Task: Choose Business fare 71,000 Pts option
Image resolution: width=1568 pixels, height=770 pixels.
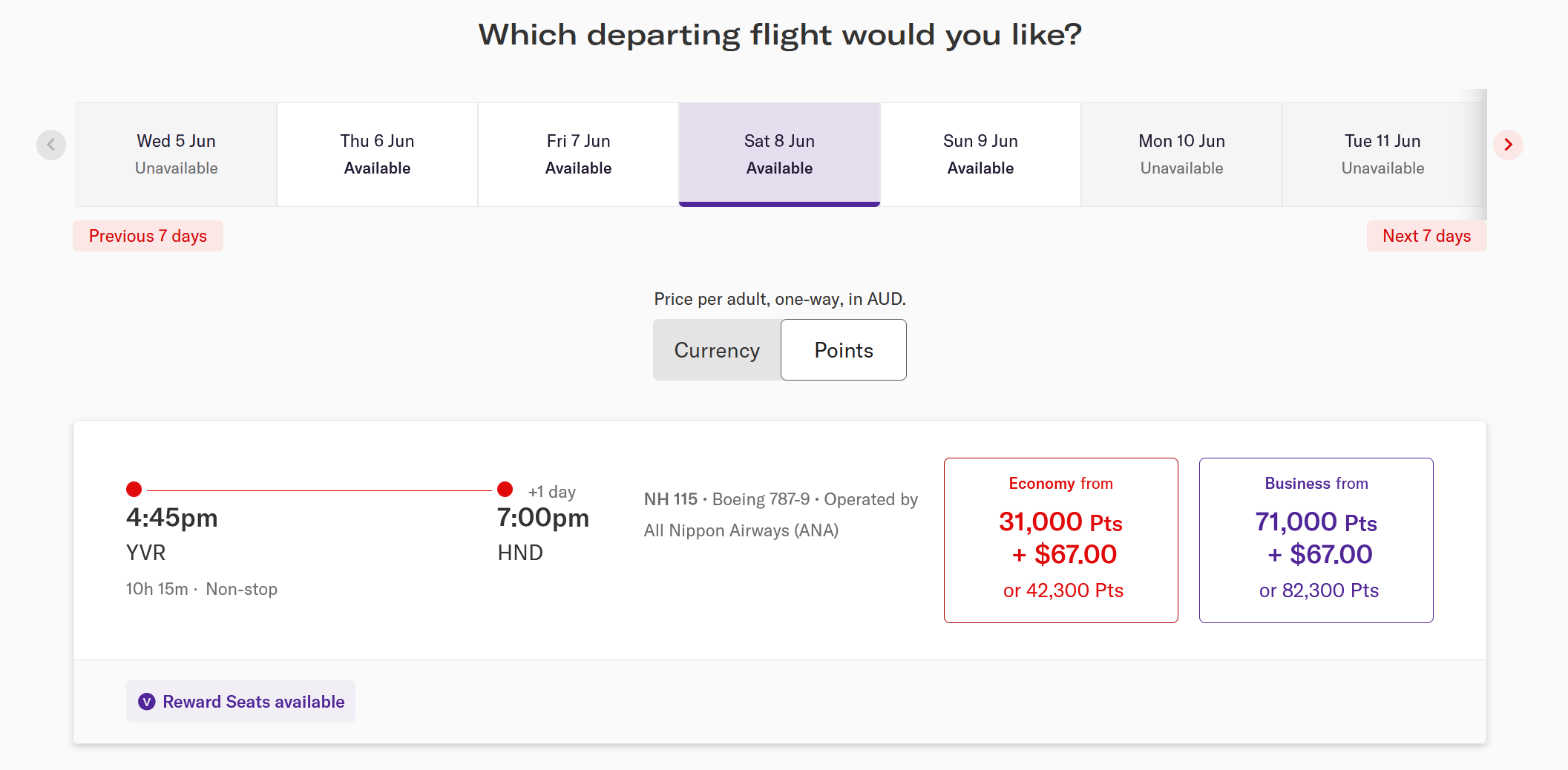Action: tap(1316, 540)
